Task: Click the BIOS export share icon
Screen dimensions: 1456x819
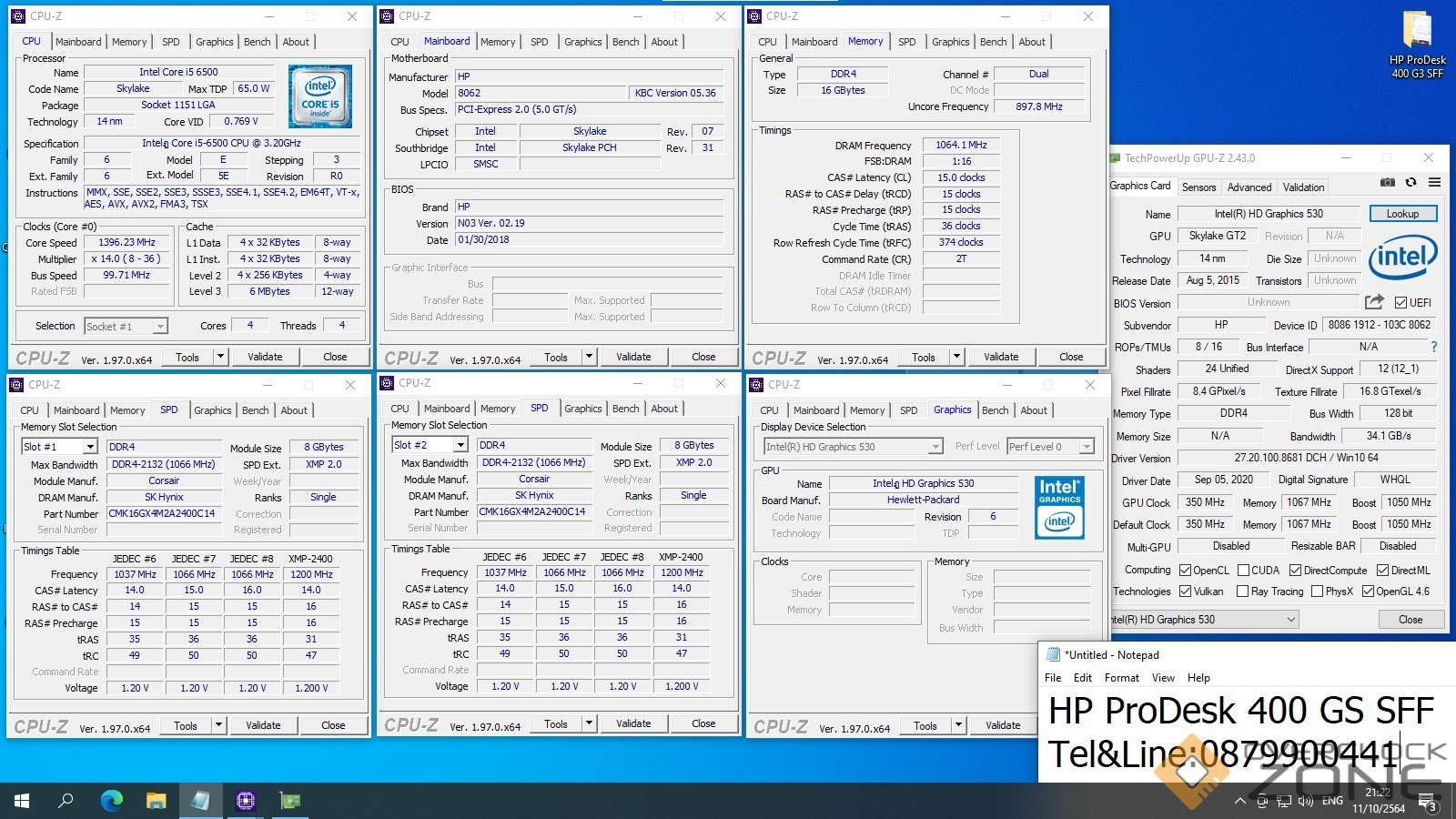Action: pyautogui.click(x=1374, y=302)
